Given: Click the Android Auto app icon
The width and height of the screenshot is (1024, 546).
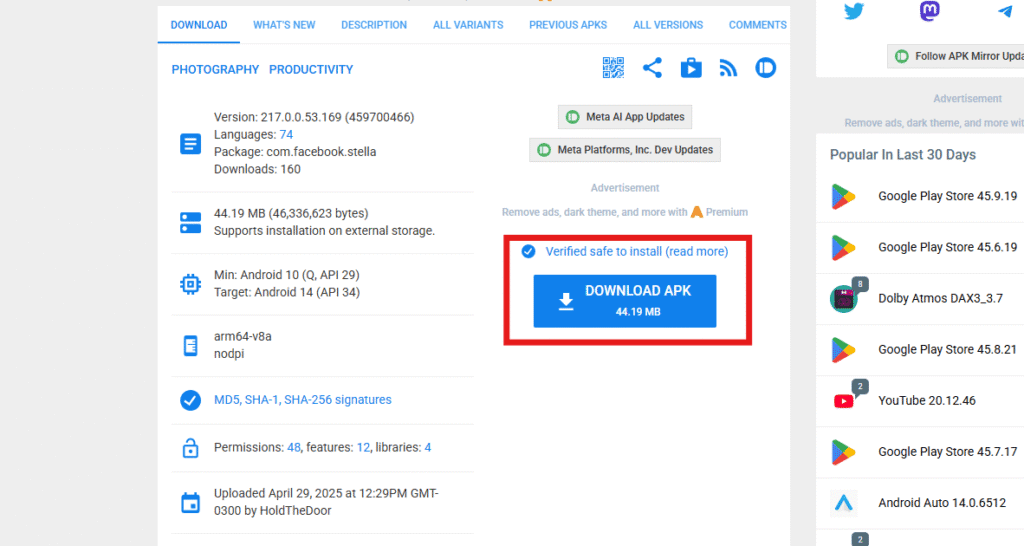Looking at the screenshot, I should [843, 503].
